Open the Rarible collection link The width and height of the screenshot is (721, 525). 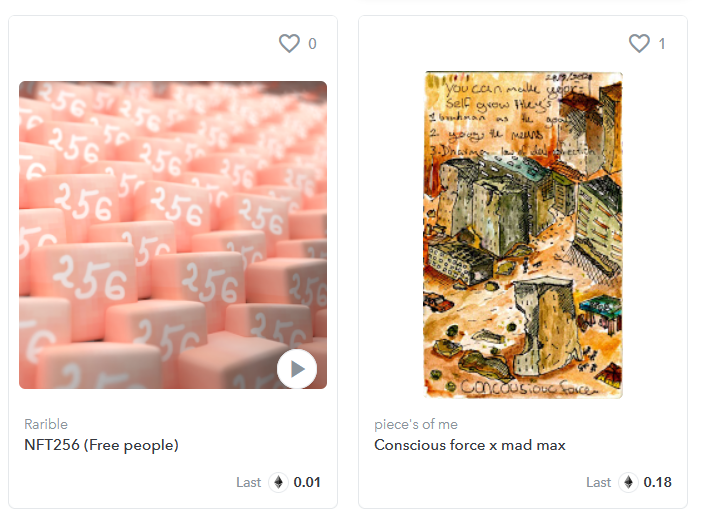click(x=46, y=424)
